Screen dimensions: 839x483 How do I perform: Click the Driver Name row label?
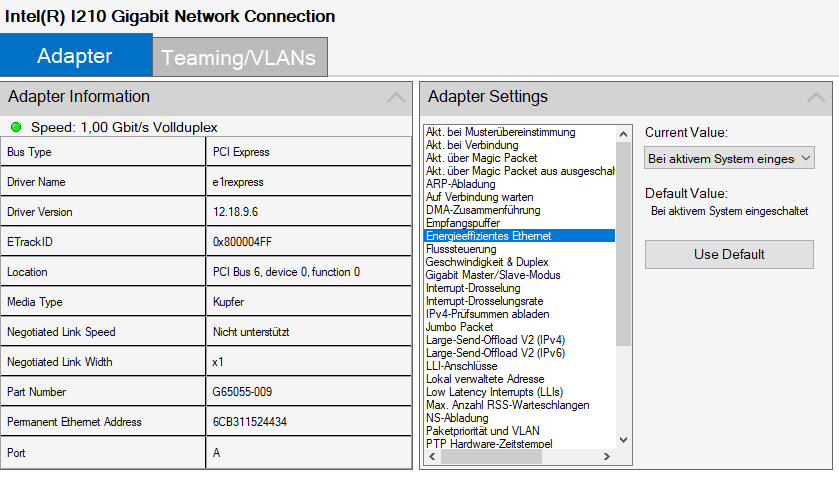tap(36, 182)
